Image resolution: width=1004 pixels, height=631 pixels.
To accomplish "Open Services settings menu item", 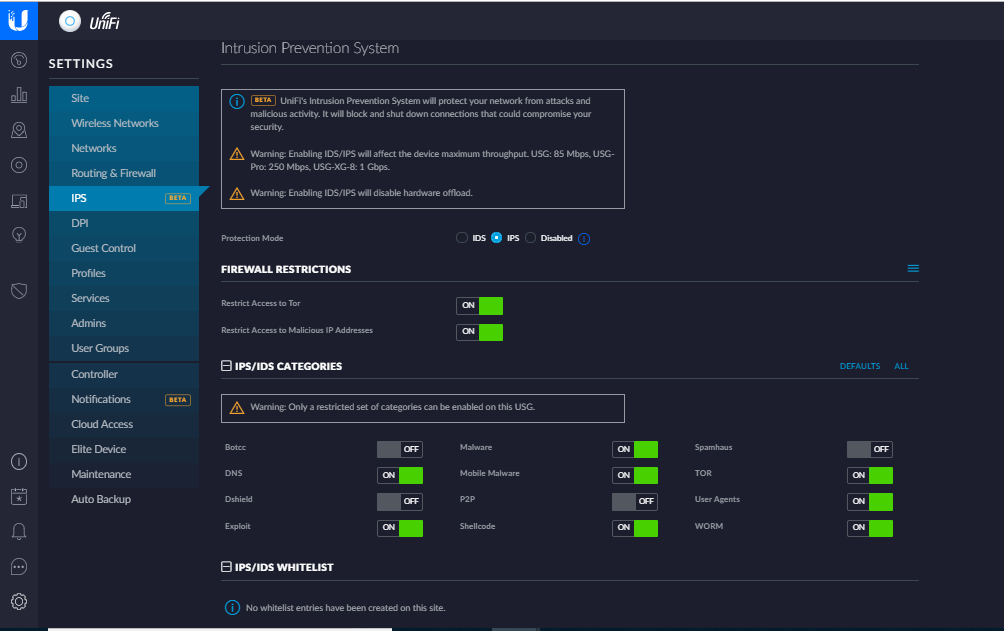I will click(124, 298).
